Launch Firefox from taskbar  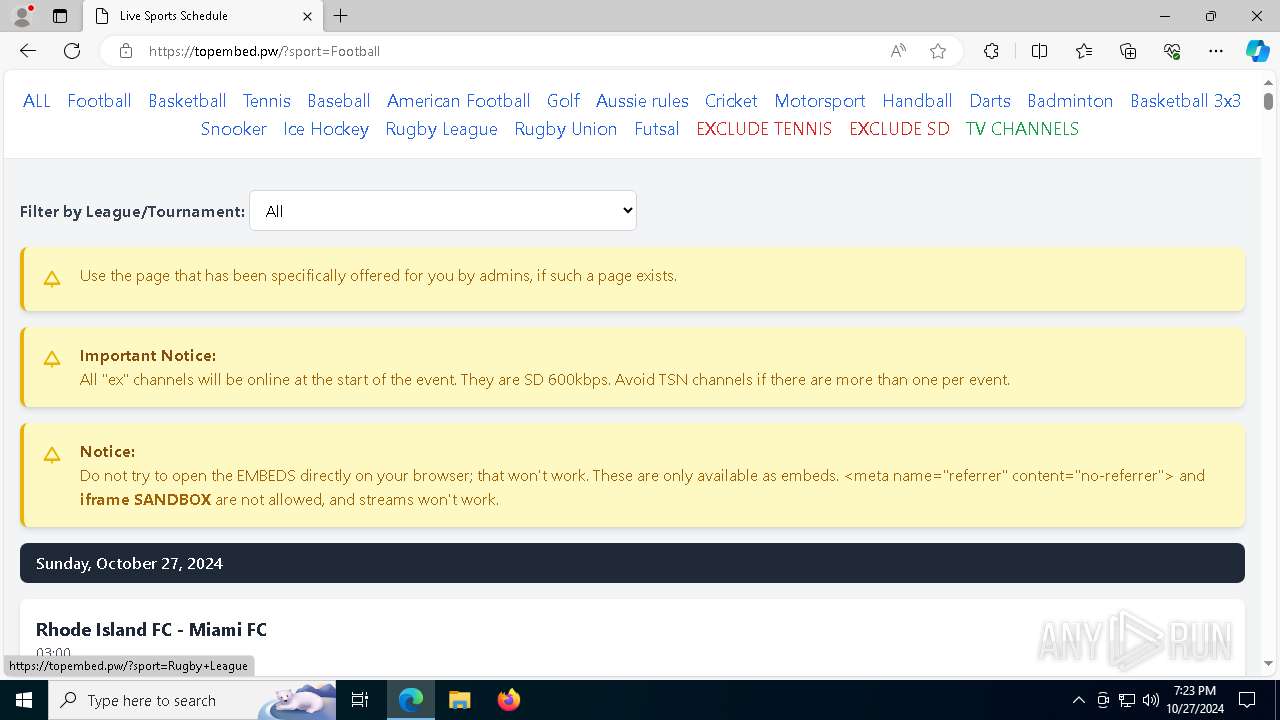click(508, 700)
